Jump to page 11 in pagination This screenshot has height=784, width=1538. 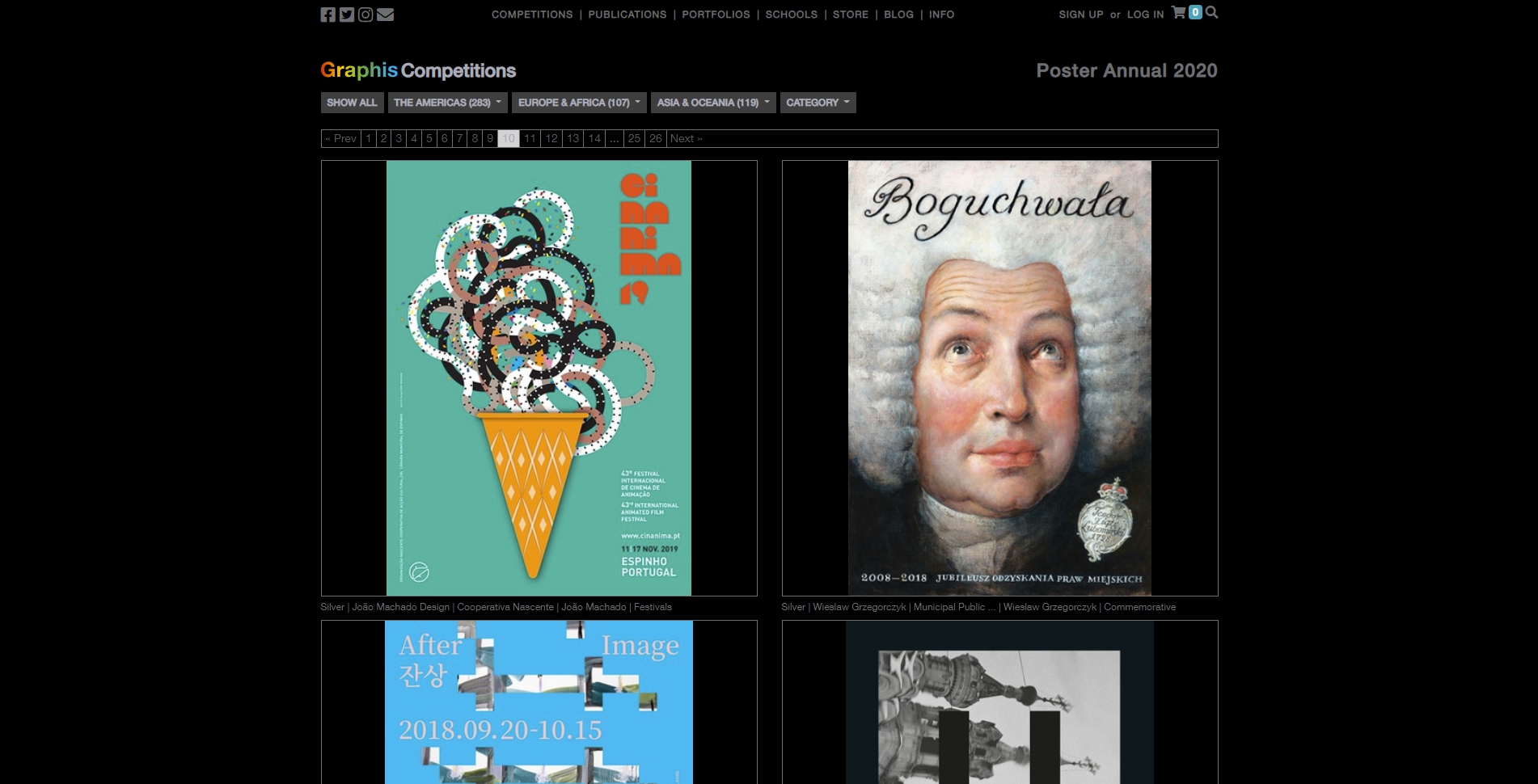(530, 139)
